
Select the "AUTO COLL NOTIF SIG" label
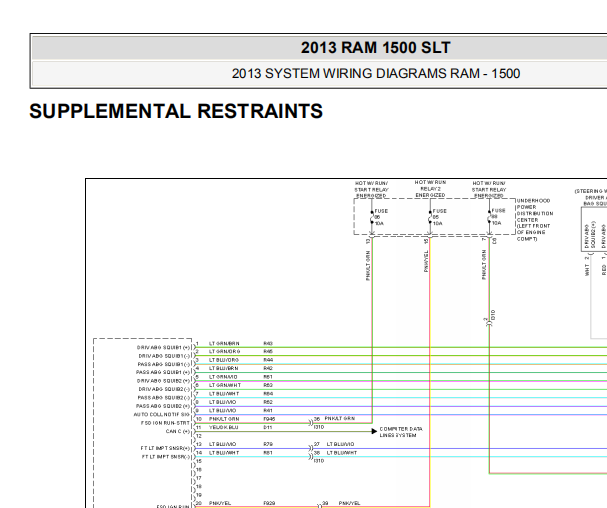pyautogui.click(x=162, y=414)
